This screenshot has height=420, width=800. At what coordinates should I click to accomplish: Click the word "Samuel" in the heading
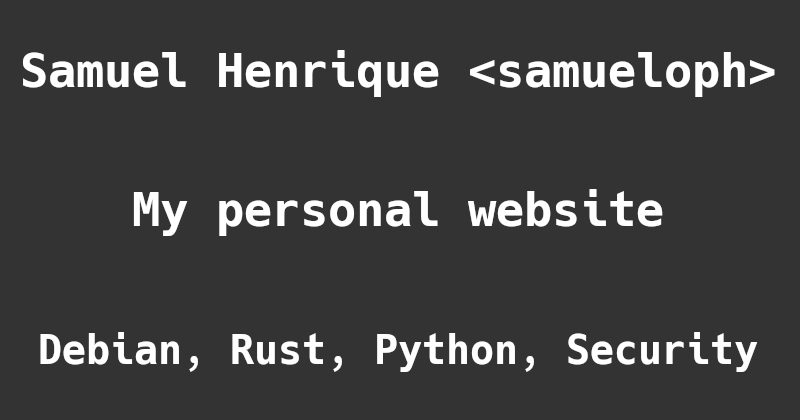tap(104, 71)
